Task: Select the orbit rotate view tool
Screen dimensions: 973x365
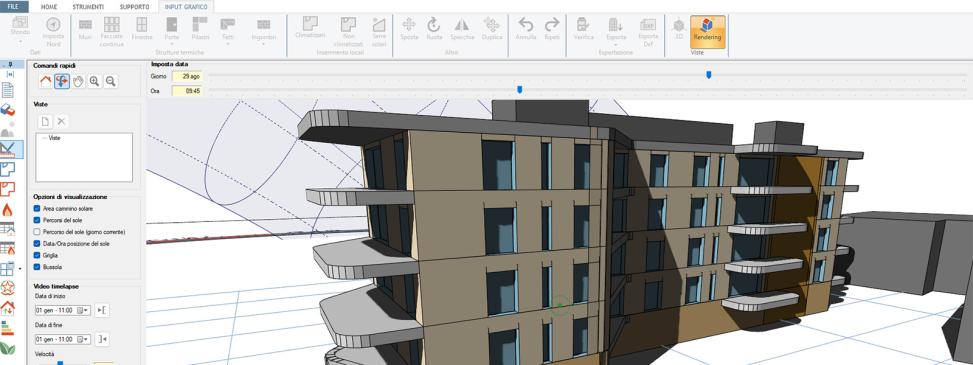Action: 61,81
